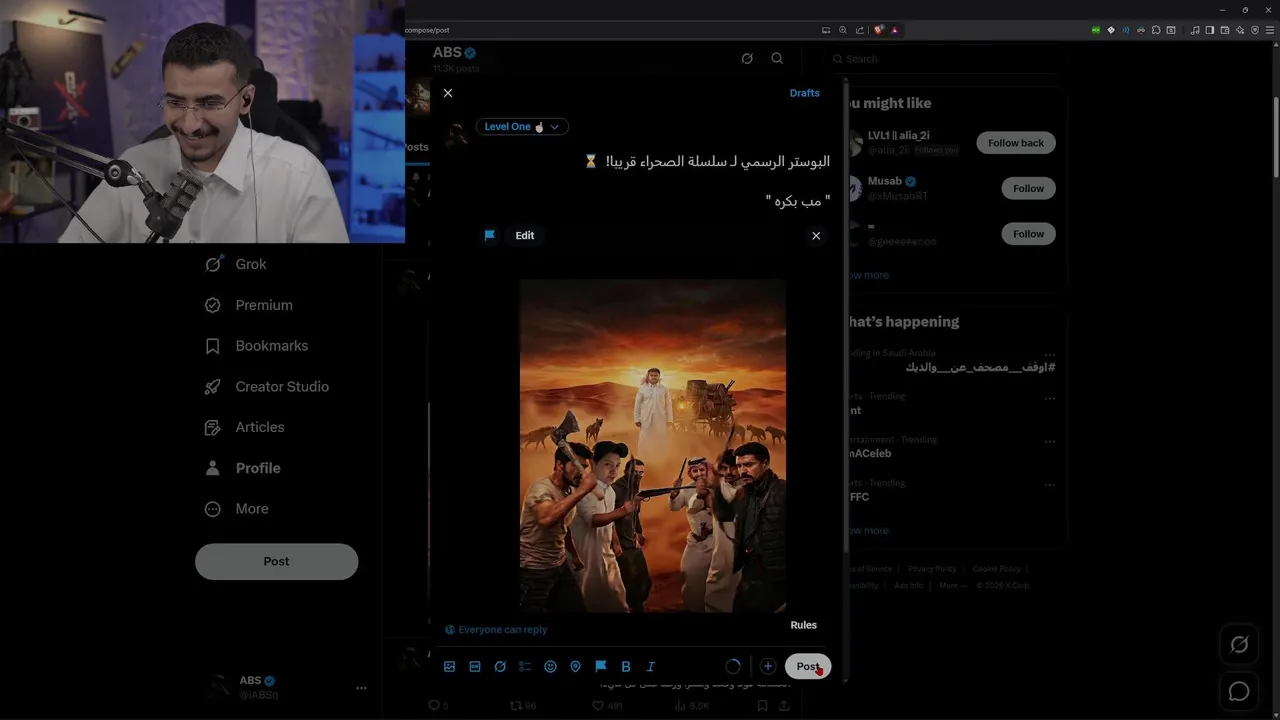
Task: Open the Cookie Policy footer link
Action: click(996, 569)
